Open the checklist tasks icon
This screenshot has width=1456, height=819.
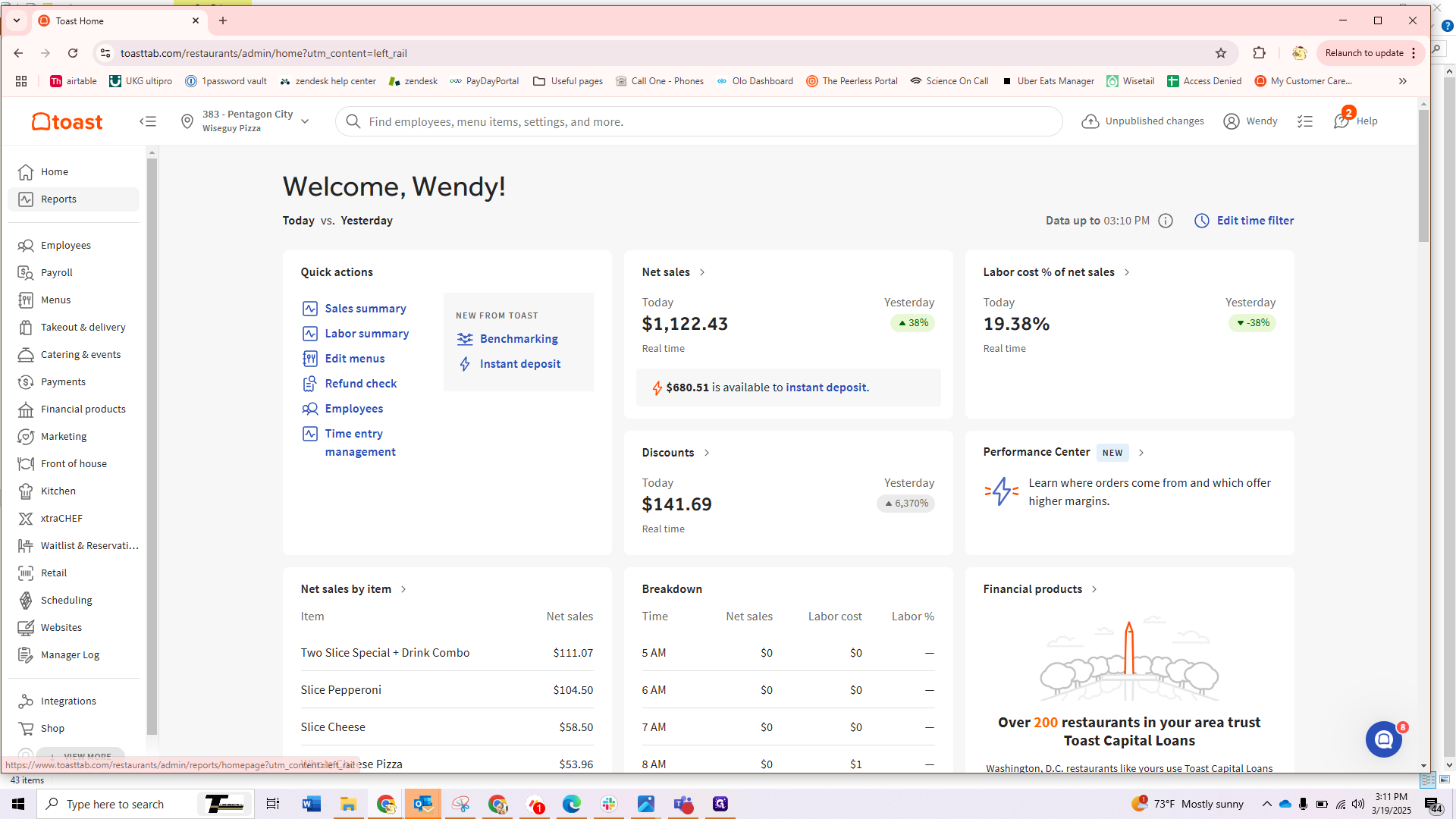point(1305,121)
